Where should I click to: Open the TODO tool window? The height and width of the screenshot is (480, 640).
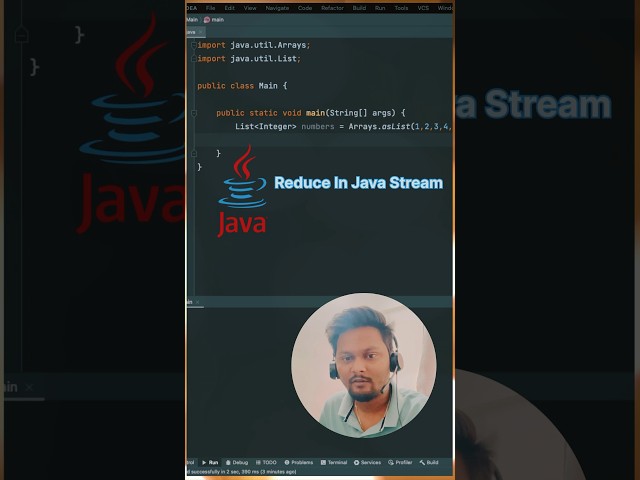266,462
